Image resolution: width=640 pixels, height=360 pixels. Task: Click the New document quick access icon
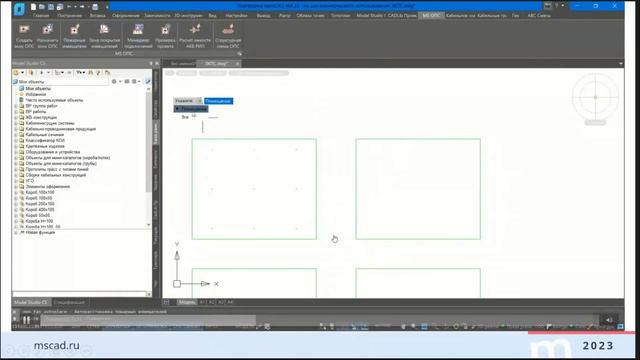[33, 7]
